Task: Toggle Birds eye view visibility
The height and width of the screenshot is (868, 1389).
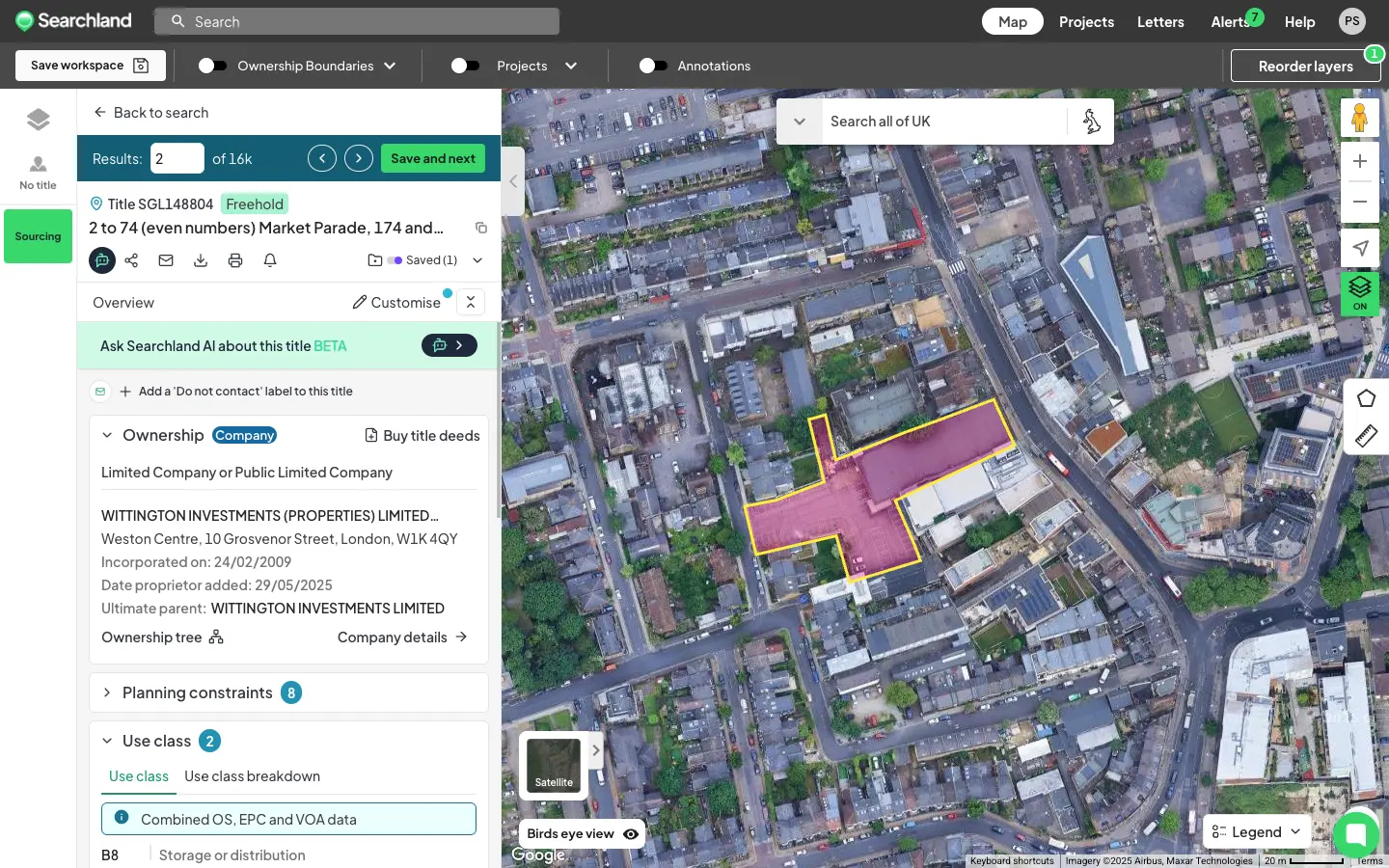Action: pos(631,834)
